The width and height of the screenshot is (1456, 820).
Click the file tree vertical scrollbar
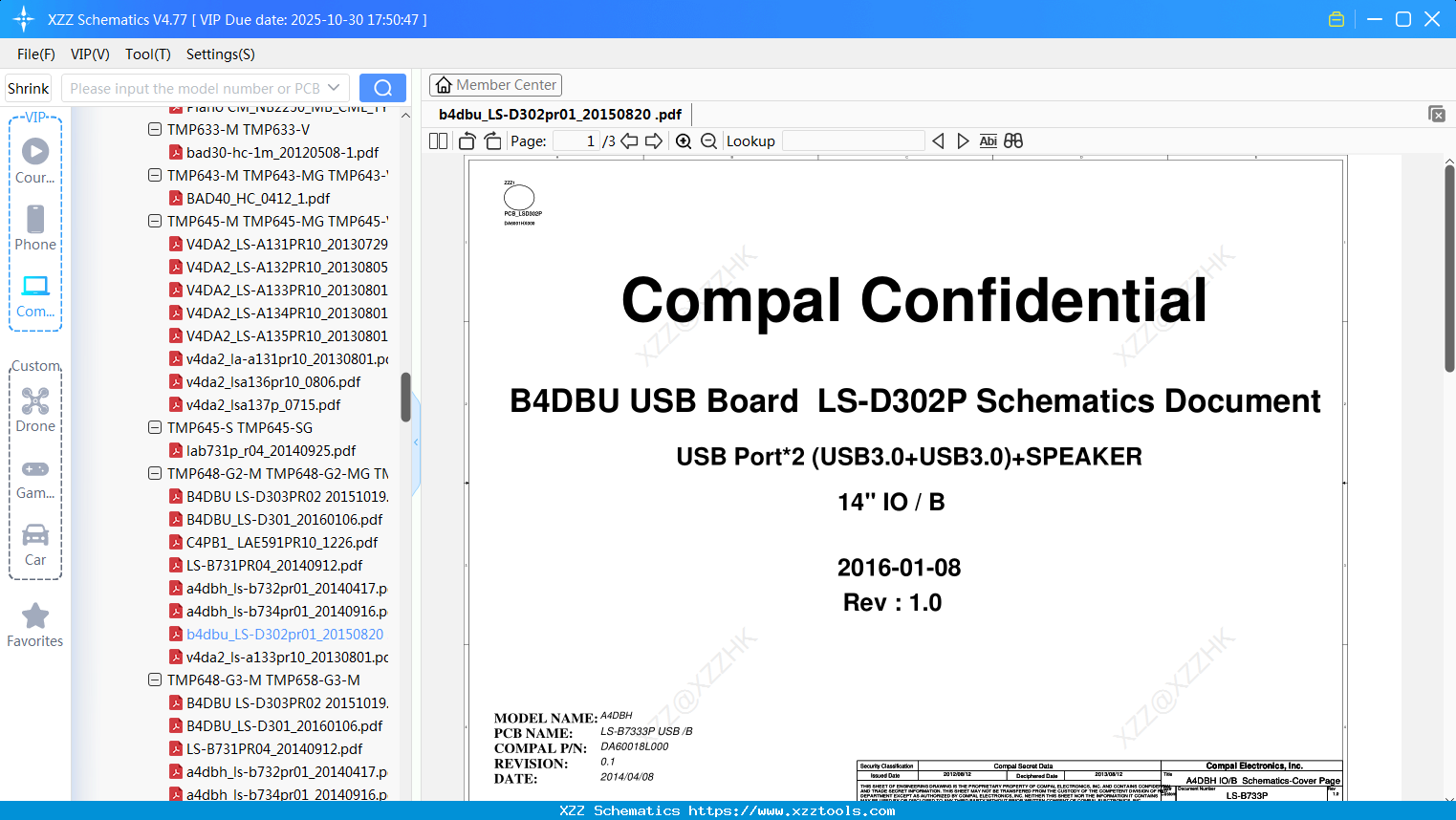click(x=405, y=398)
